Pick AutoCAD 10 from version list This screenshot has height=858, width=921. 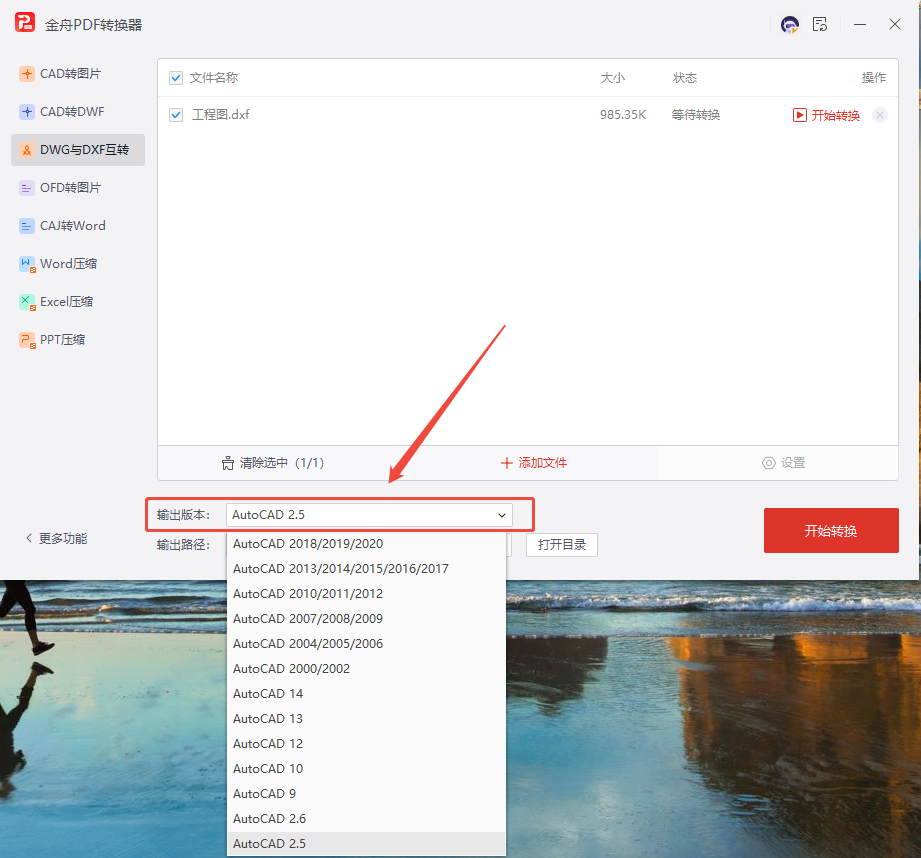point(366,769)
